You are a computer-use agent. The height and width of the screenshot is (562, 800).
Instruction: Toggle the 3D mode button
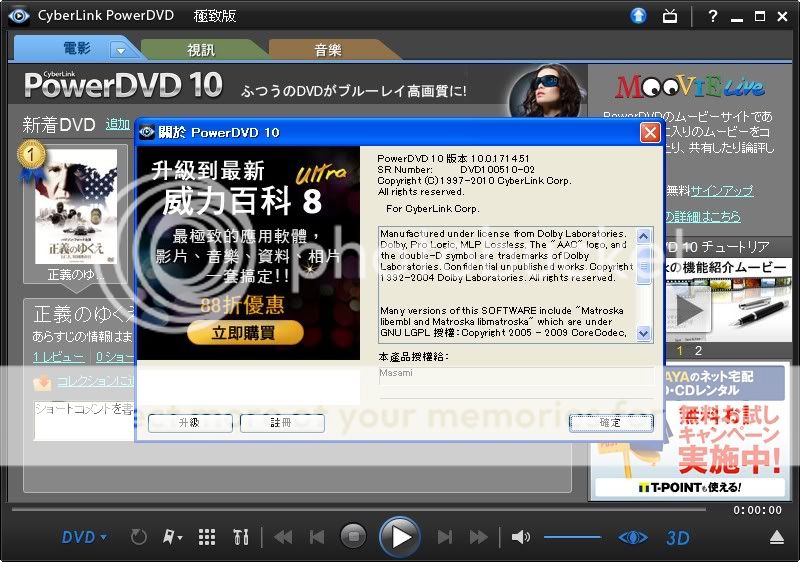[678, 538]
